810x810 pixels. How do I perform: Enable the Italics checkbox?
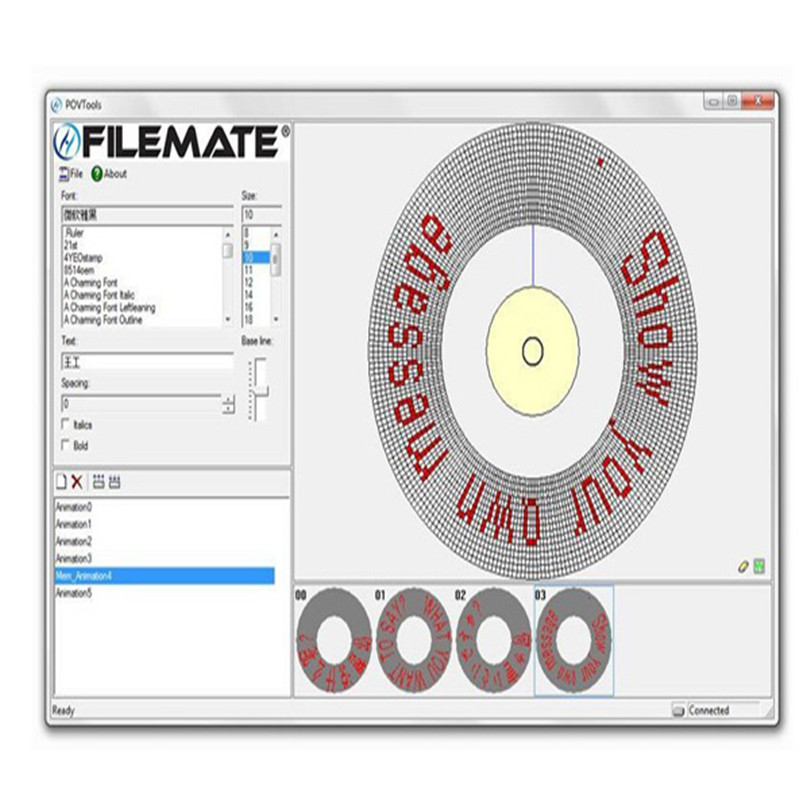pyautogui.click(x=67, y=425)
